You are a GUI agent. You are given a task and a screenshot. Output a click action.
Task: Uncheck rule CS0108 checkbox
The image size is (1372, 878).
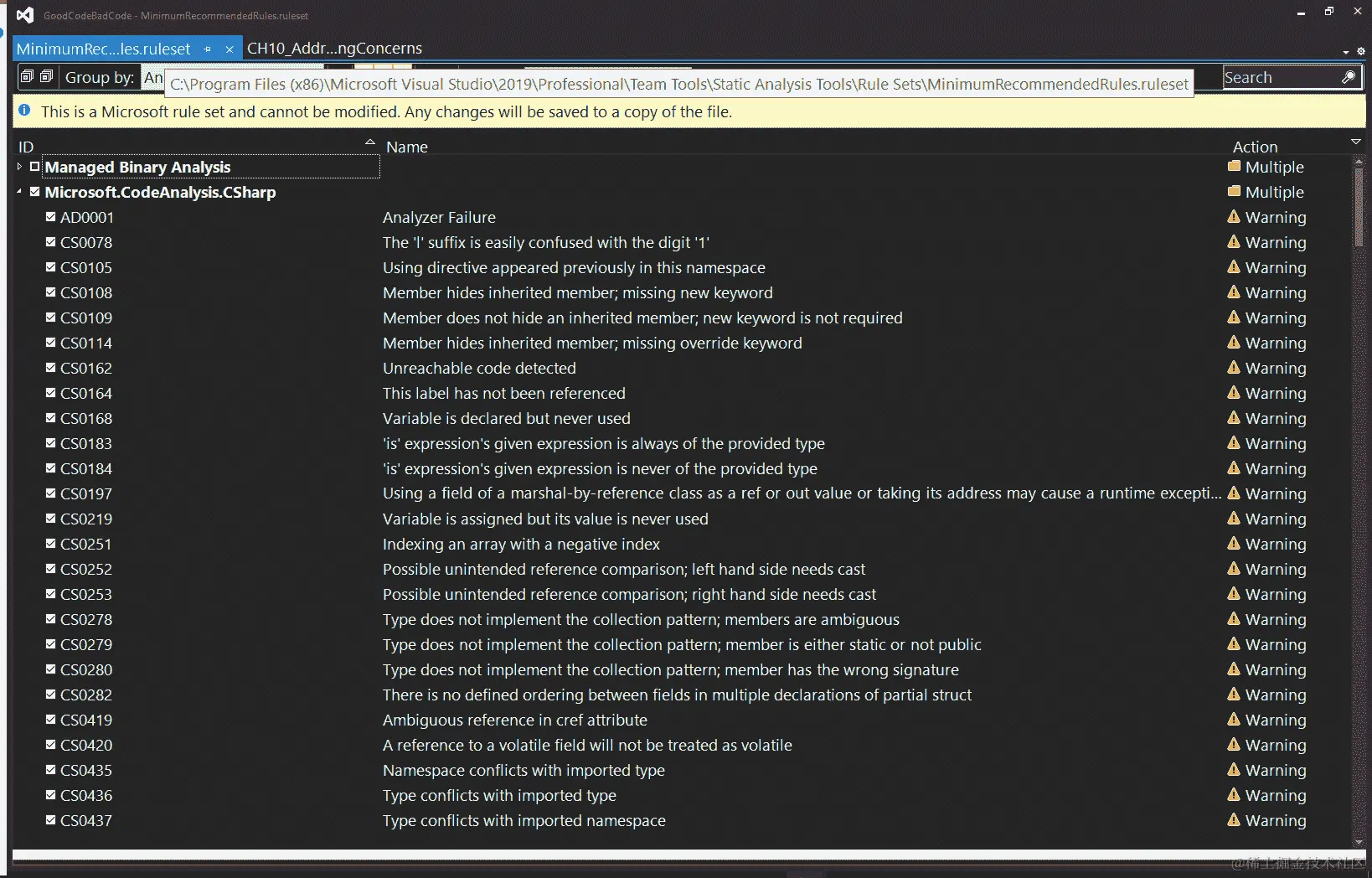(x=50, y=292)
